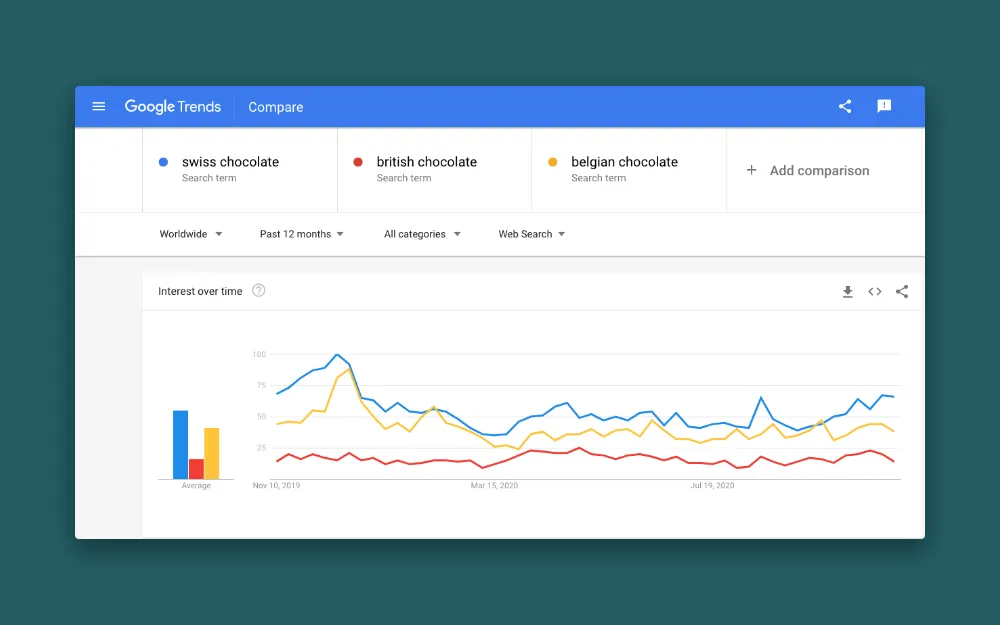Viewport: 1000px width, 625px height.
Task: Share trends using header share icon
Action: 845,107
